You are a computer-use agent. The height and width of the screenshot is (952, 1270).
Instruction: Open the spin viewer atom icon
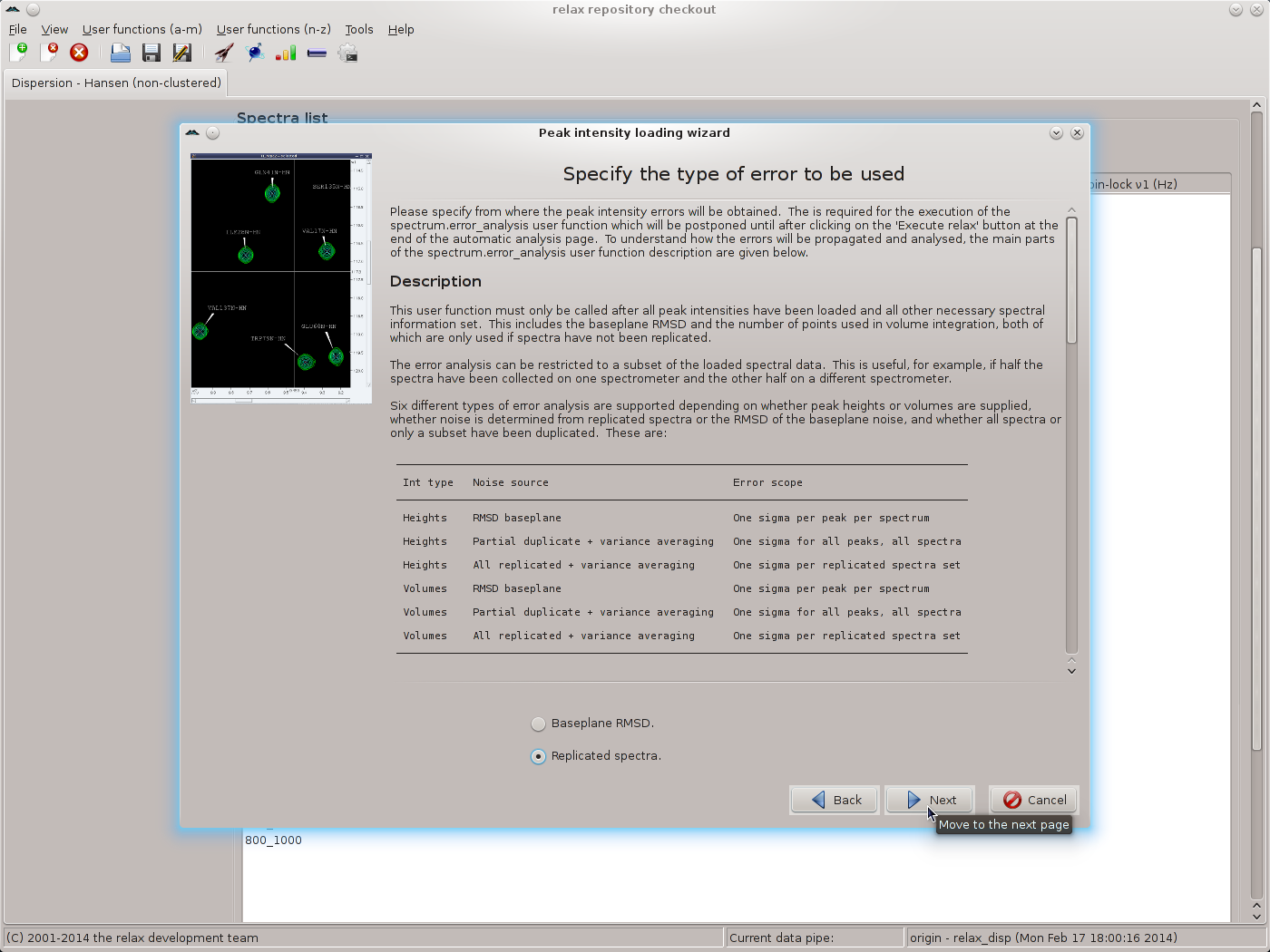(x=256, y=53)
